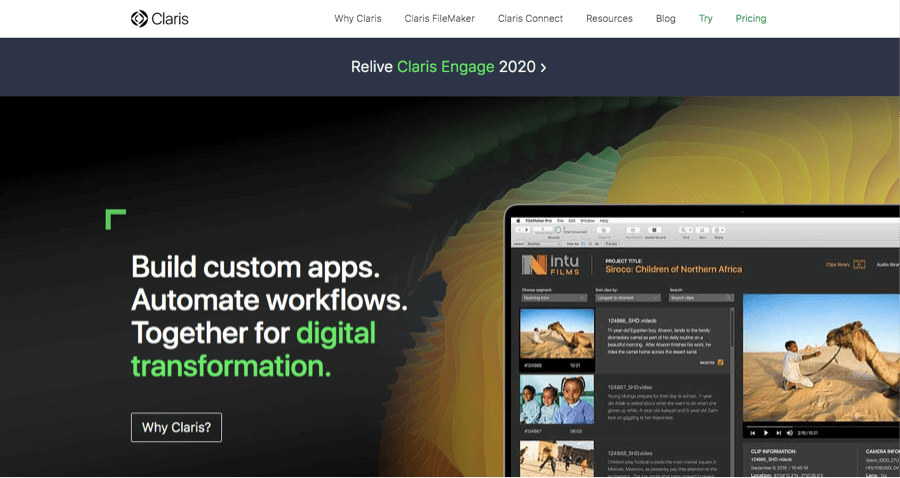The height and width of the screenshot is (478, 900).
Task: Open the Edit menu in FileMaker
Action: coord(572,221)
